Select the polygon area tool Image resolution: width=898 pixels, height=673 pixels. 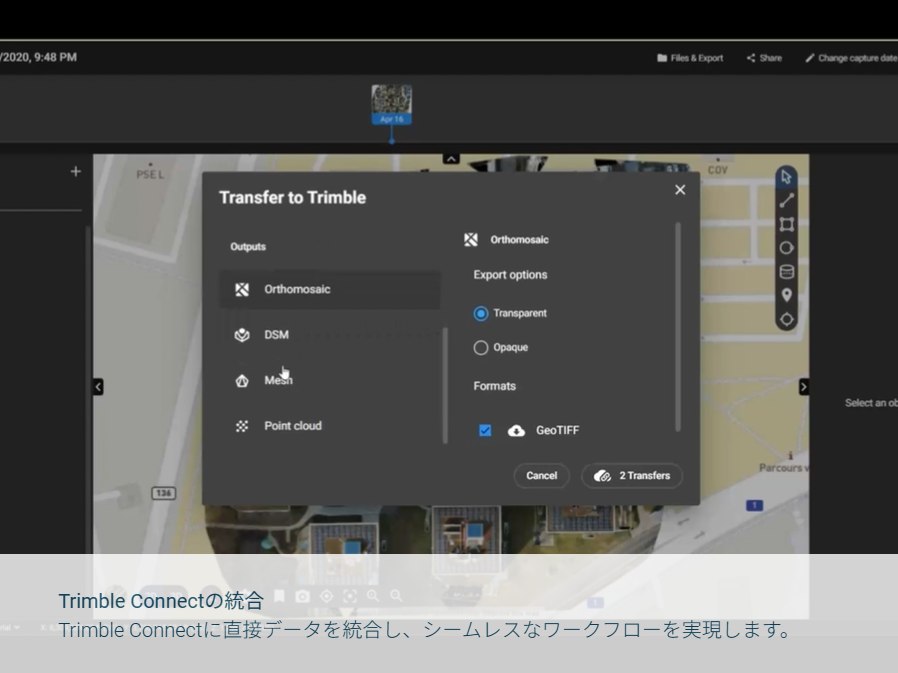click(786, 225)
